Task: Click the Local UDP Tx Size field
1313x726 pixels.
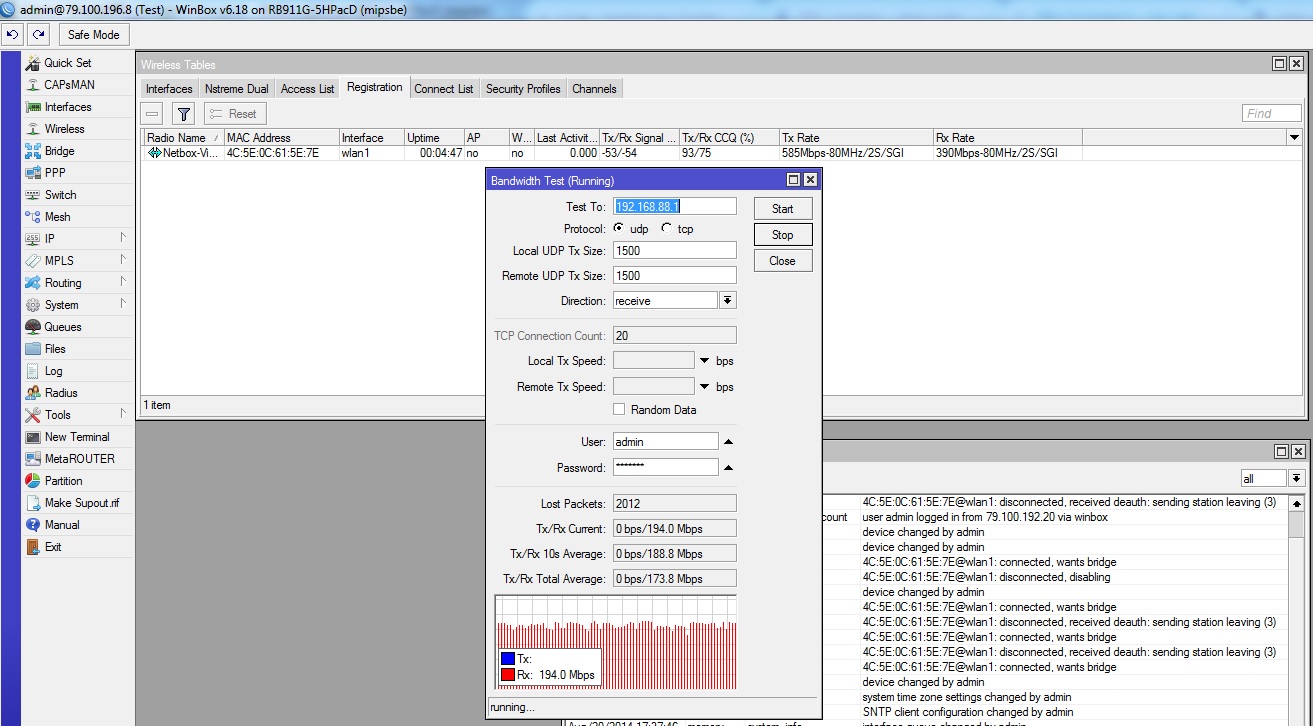Action: (x=675, y=250)
